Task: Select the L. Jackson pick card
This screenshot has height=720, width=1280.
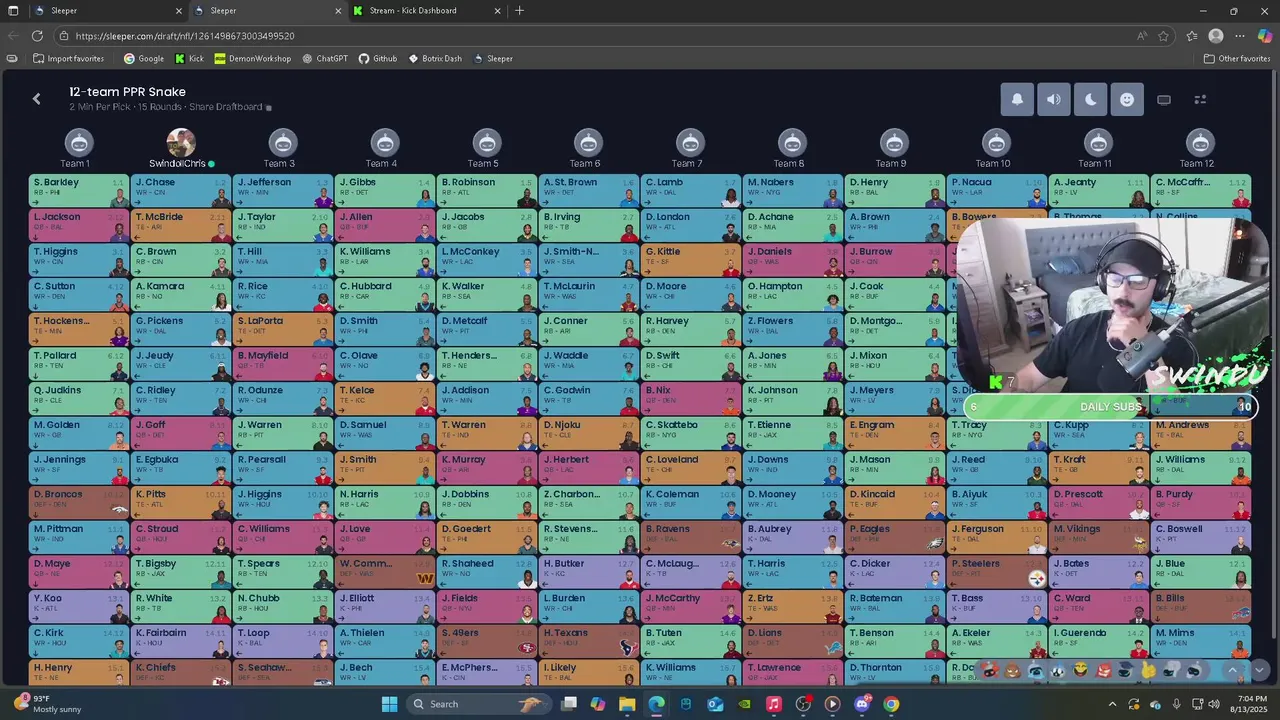Action: click(x=79, y=225)
